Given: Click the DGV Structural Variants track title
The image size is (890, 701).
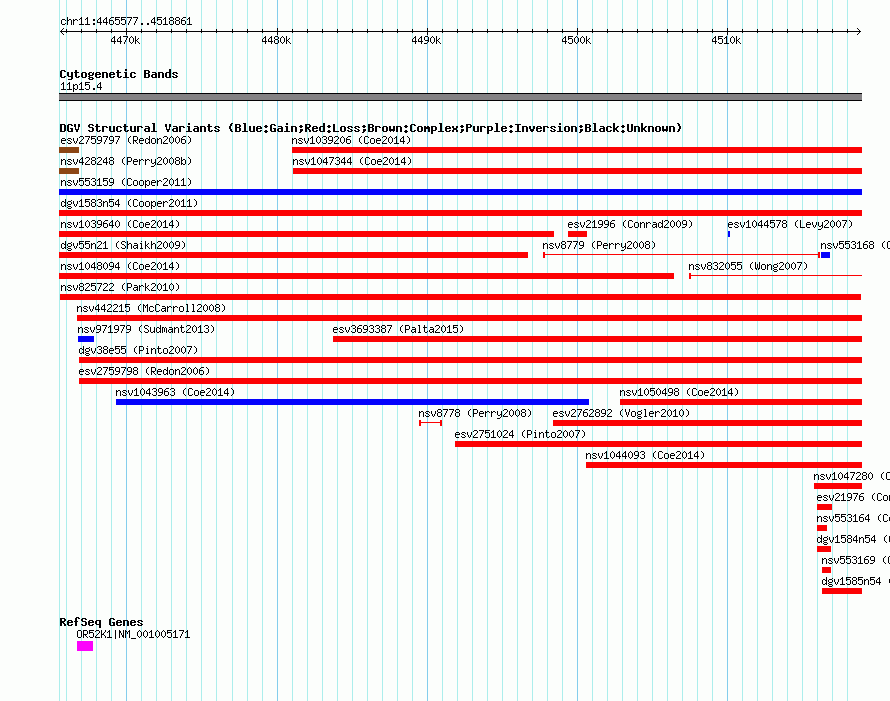Looking at the screenshot, I should [x=370, y=128].
